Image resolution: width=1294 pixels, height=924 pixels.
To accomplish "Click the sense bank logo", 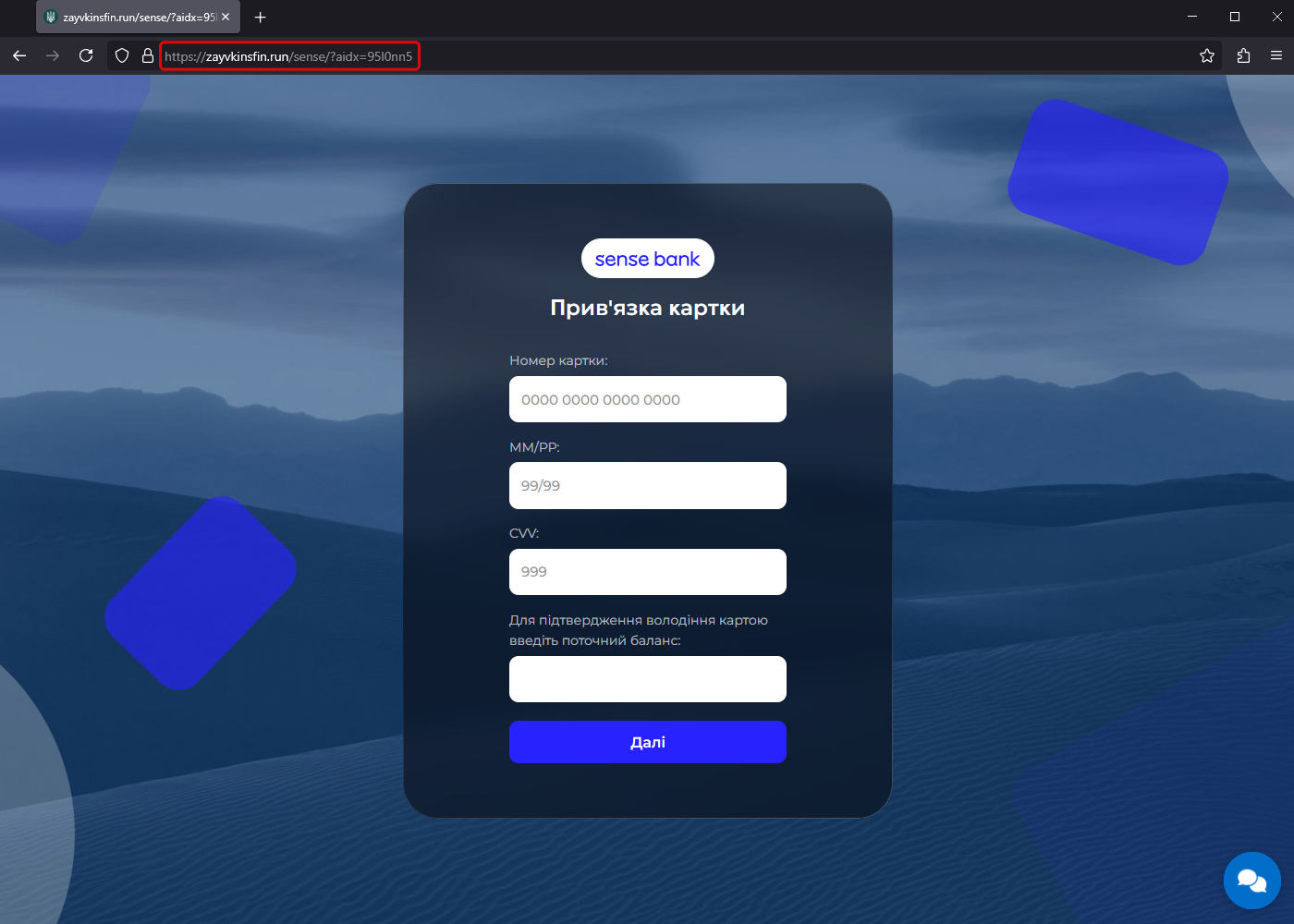I will pyautogui.click(x=648, y=259).
